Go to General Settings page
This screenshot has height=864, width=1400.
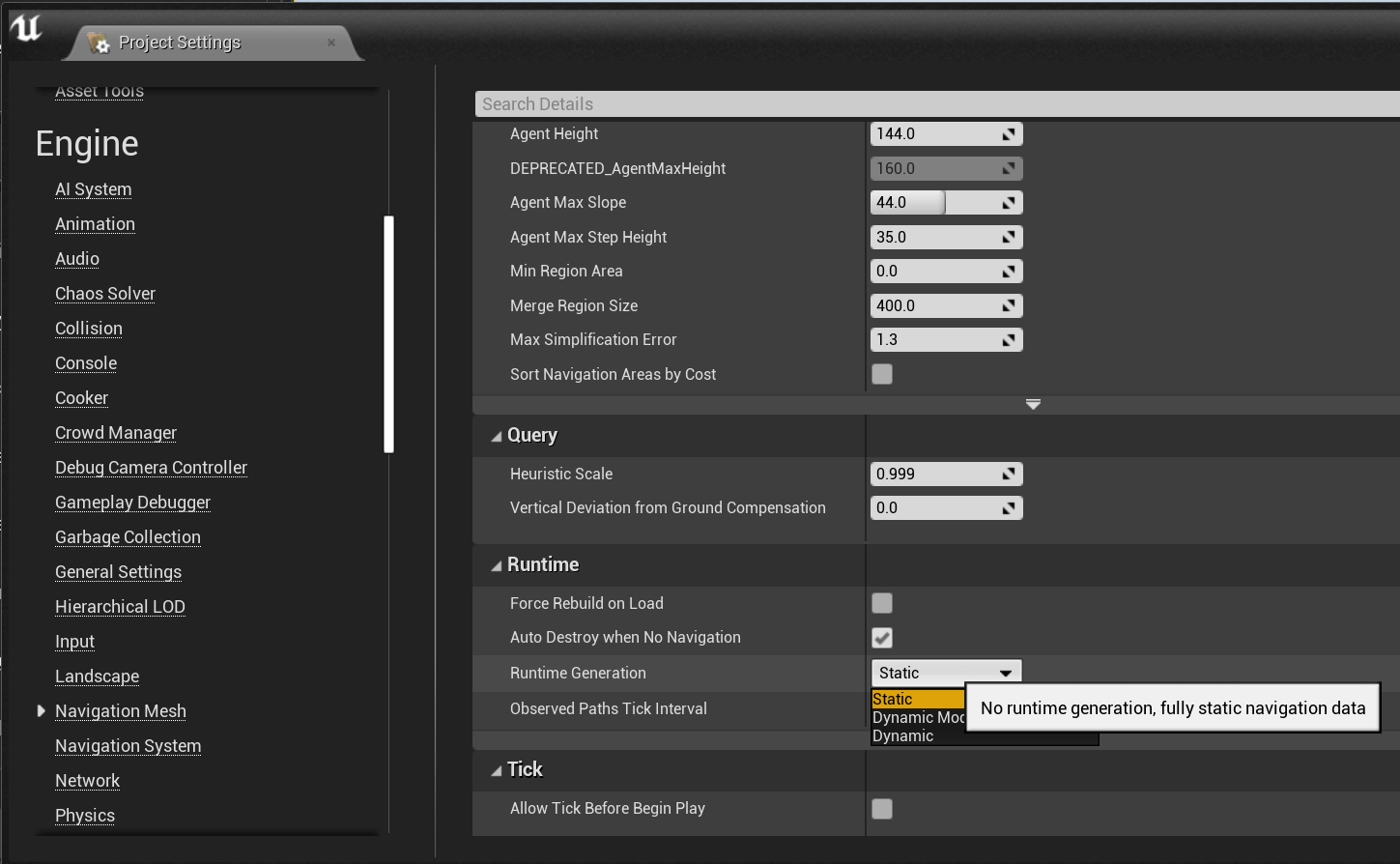coord(118,572)
